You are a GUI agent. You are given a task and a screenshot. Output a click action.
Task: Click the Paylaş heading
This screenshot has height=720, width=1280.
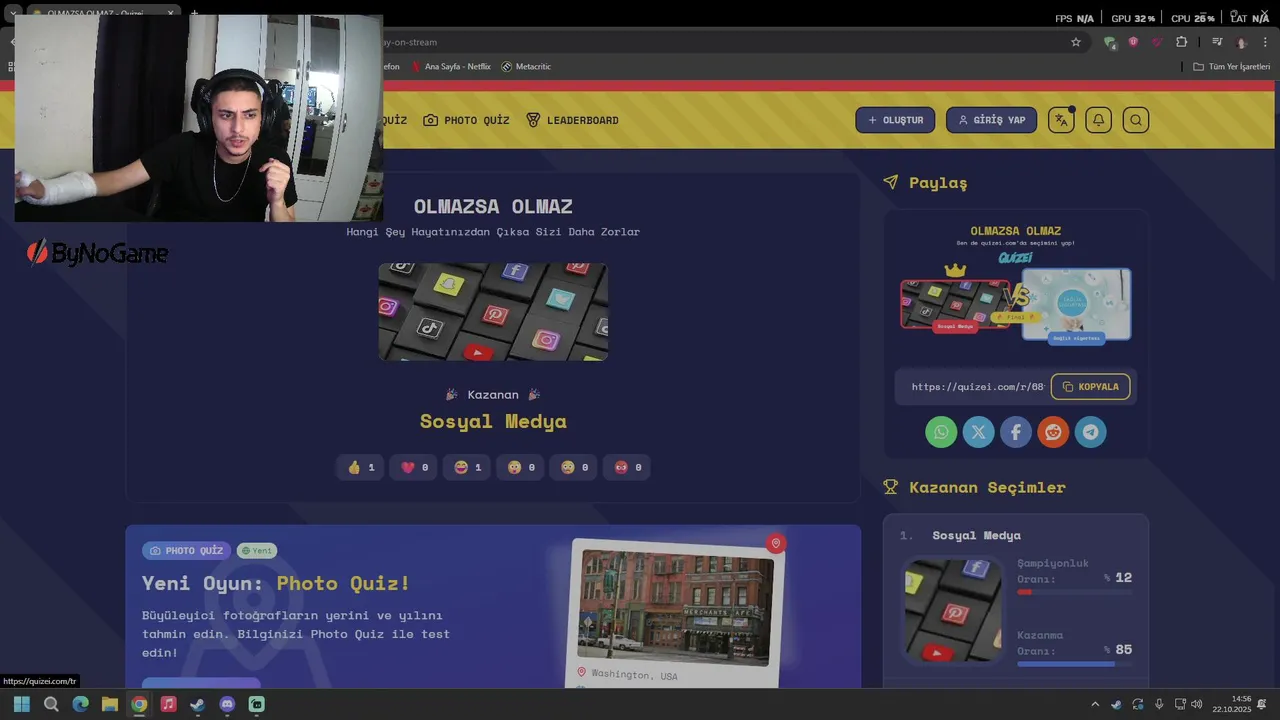tap(938, 182)
